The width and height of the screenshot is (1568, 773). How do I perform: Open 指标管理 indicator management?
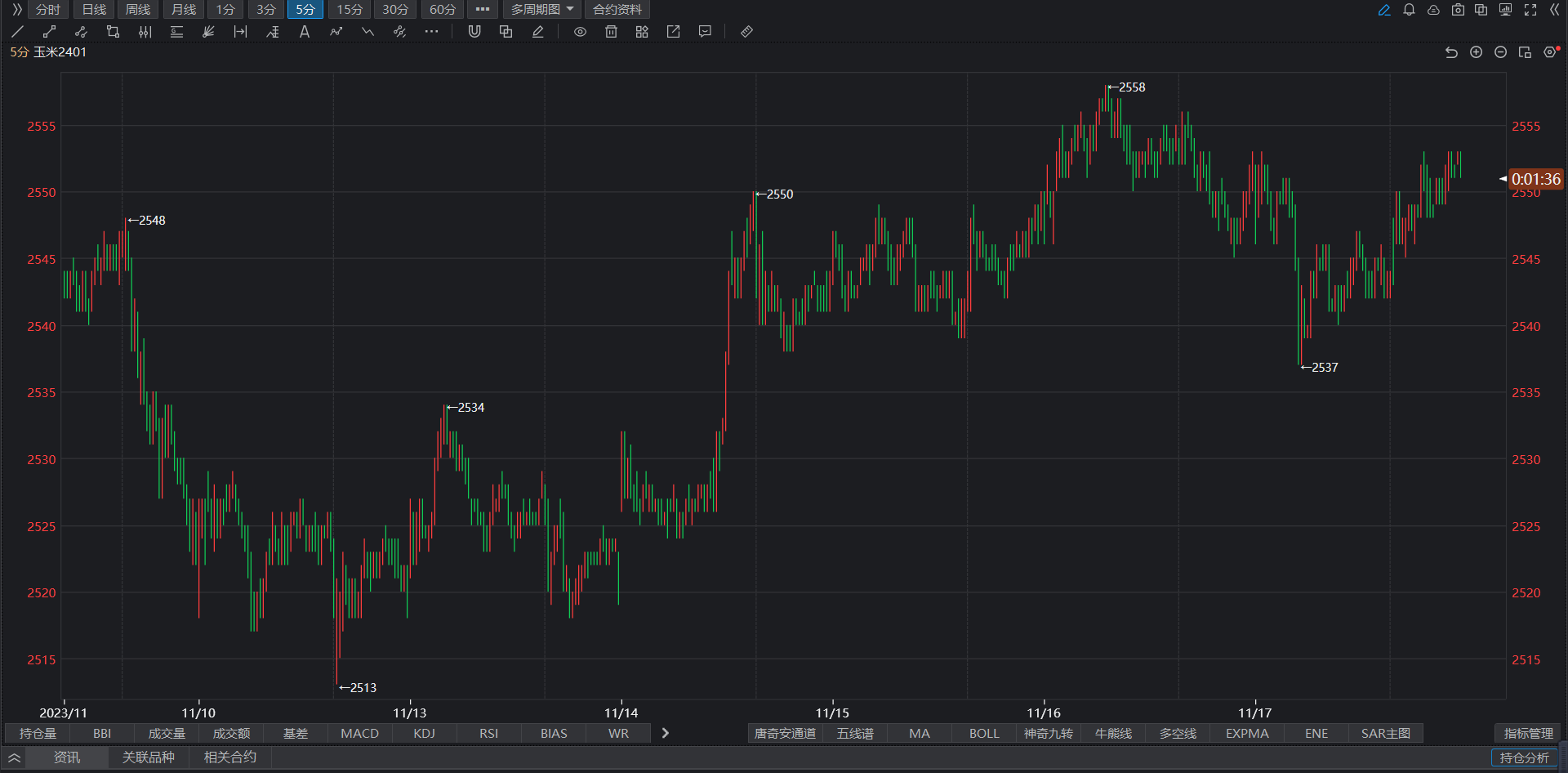1528,733
